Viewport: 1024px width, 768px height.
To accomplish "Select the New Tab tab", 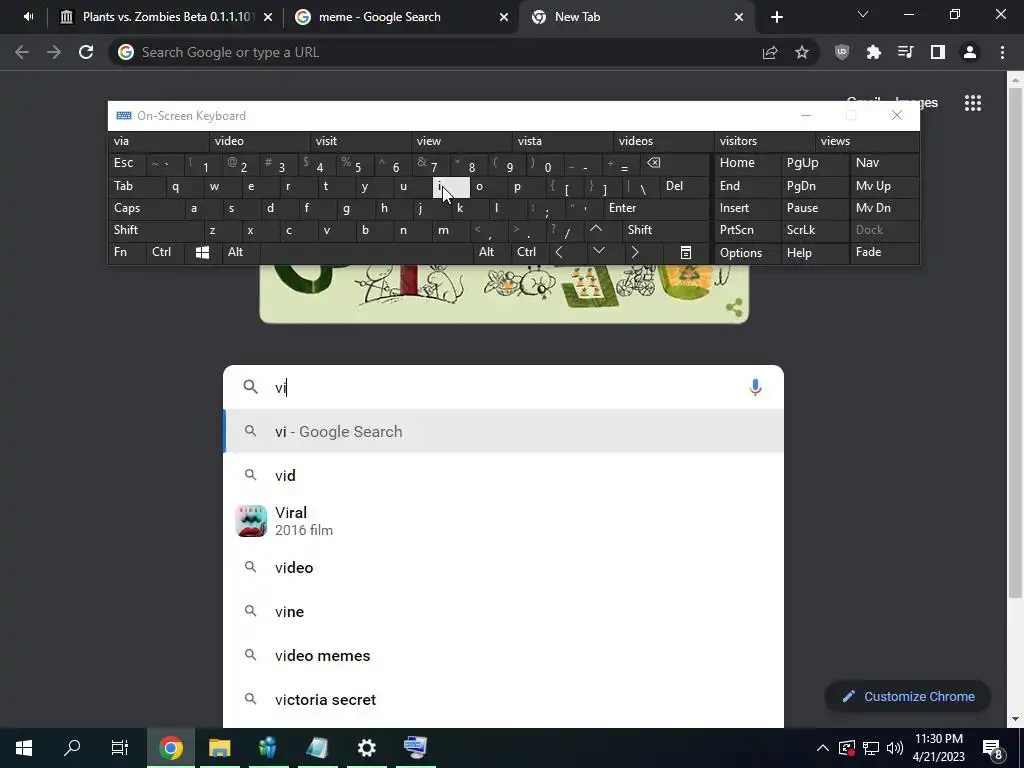I will (x=637, y=17).
